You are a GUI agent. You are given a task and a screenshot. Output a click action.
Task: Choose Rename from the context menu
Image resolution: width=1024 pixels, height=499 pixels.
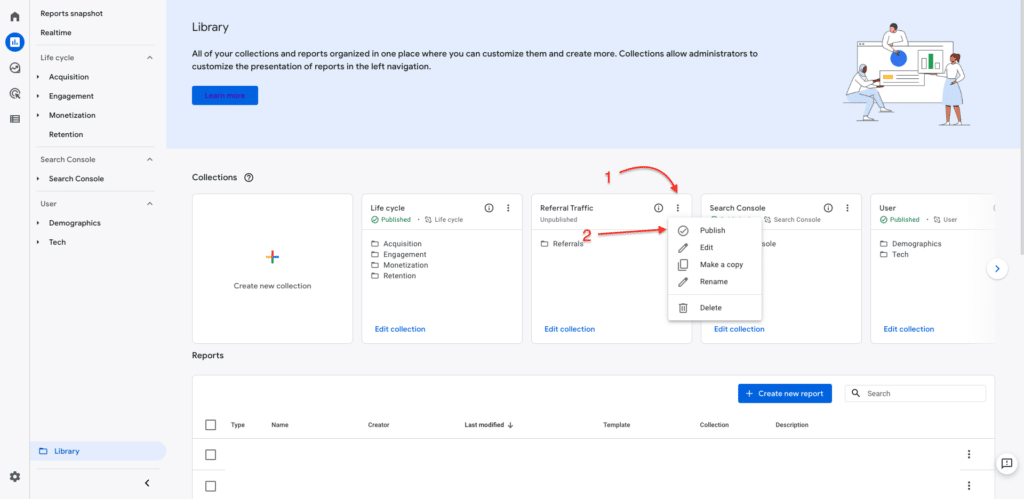(714, 282)
